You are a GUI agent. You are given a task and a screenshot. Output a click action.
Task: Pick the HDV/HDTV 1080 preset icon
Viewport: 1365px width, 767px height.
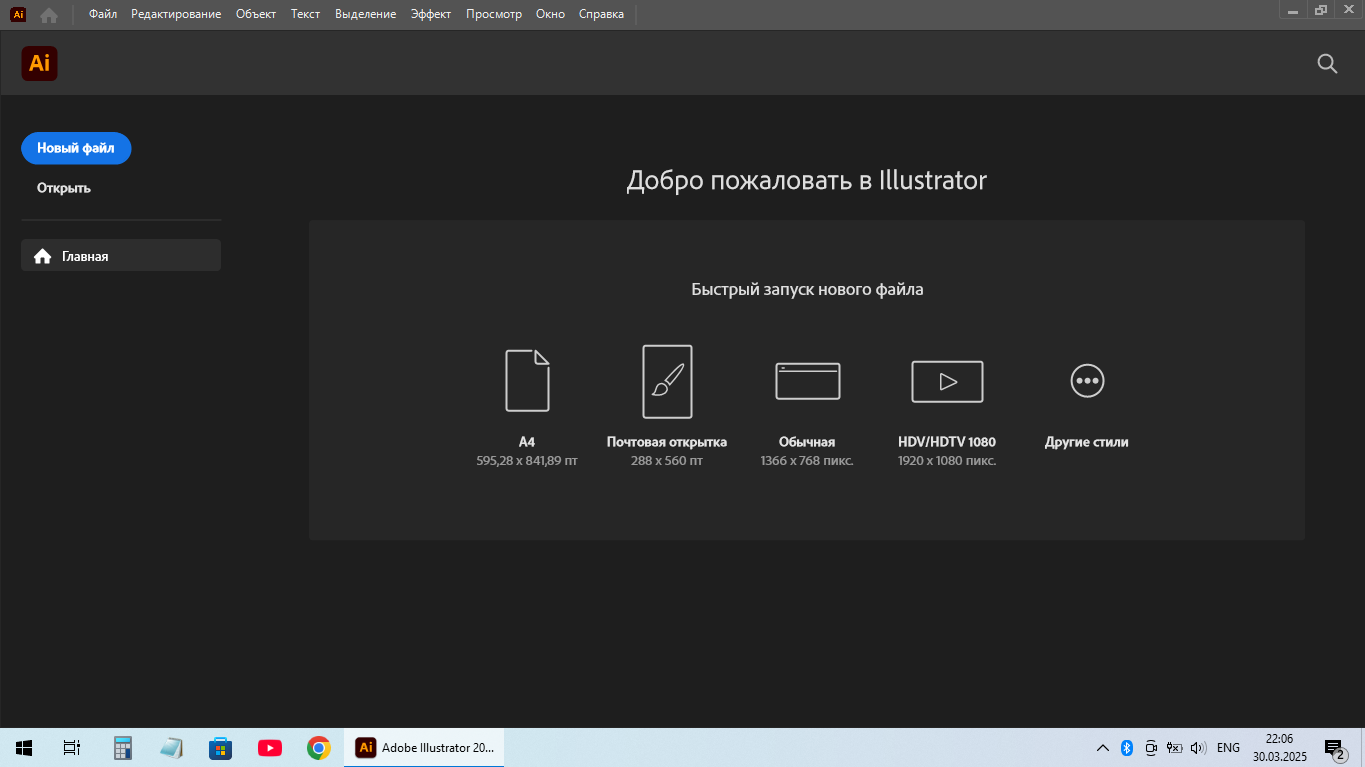coord(947,381)
